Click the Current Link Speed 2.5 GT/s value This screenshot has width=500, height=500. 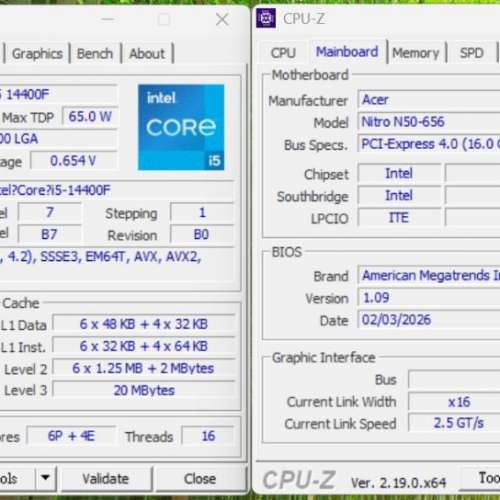click(454, 423)
